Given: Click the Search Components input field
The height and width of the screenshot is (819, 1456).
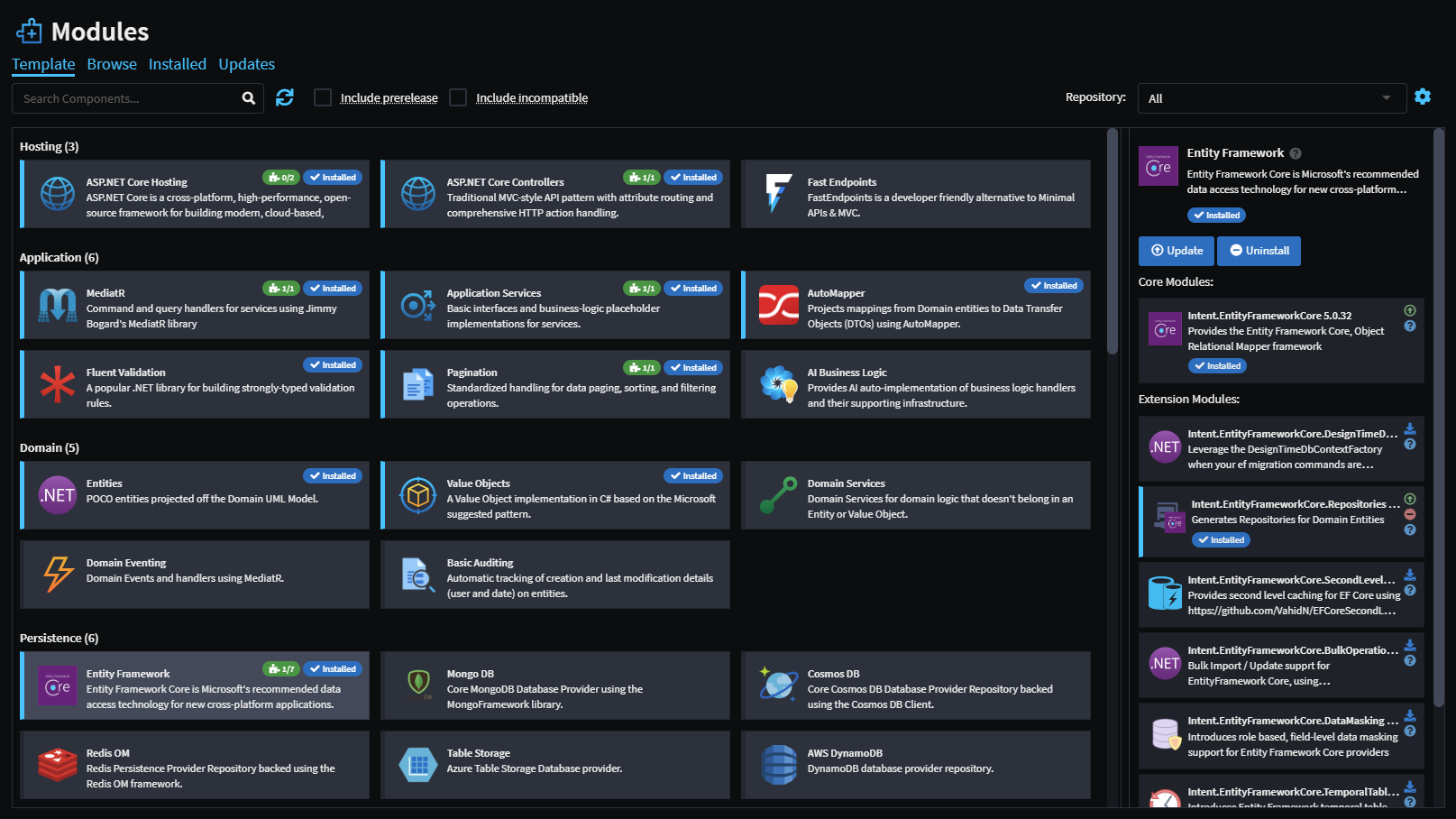Looking at the screenshot, I should (126, 98).
